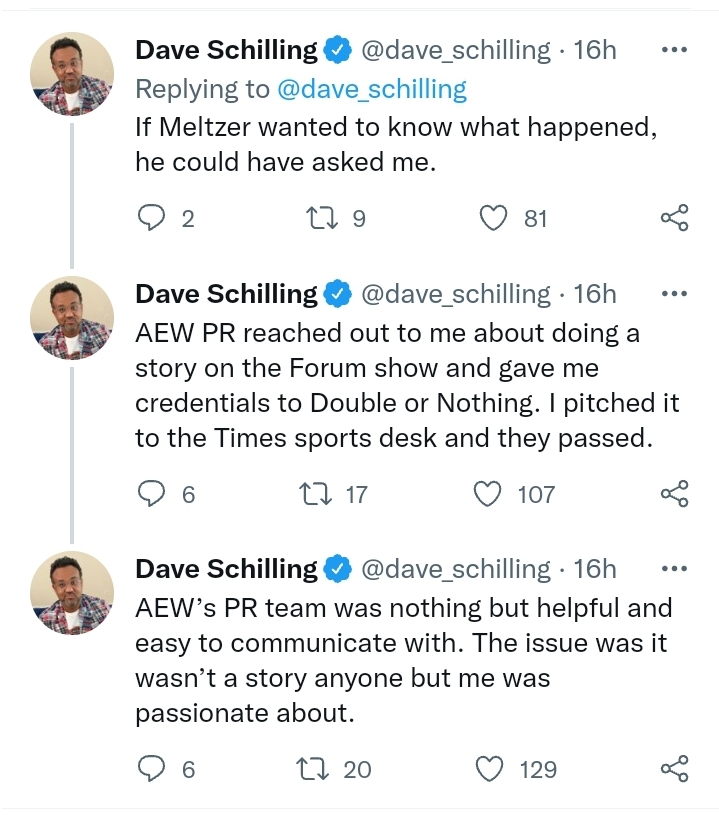
Task: Share the Meltzer tweet
Action: (x=675, y=218)
